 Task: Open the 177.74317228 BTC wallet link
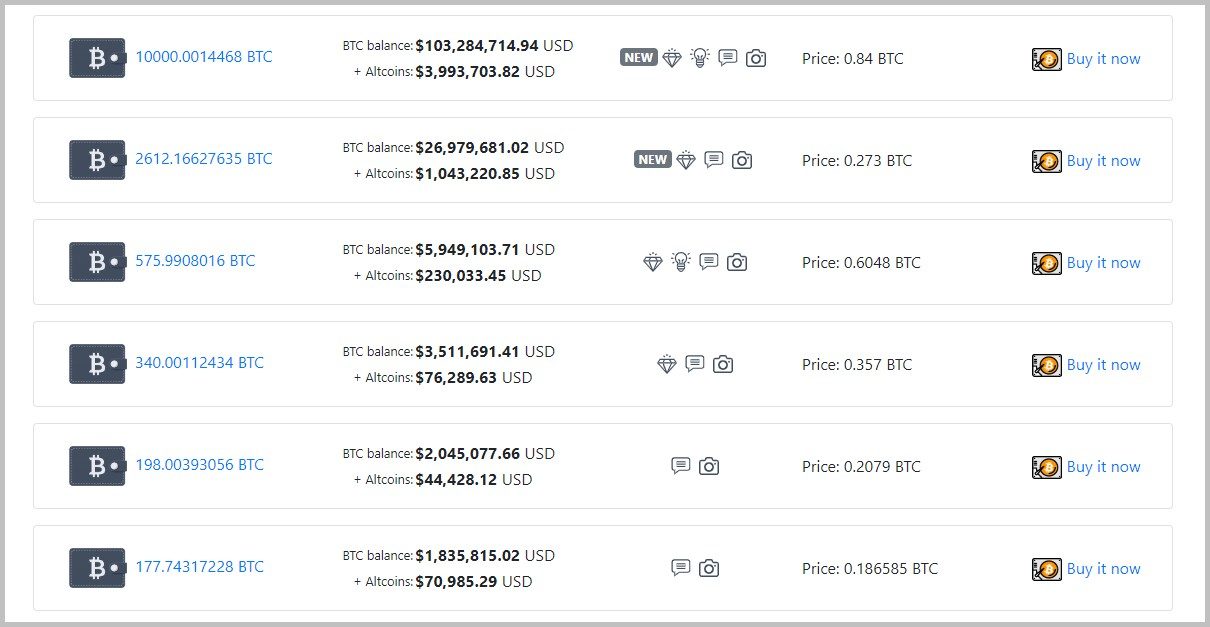[x=199, y=567]
